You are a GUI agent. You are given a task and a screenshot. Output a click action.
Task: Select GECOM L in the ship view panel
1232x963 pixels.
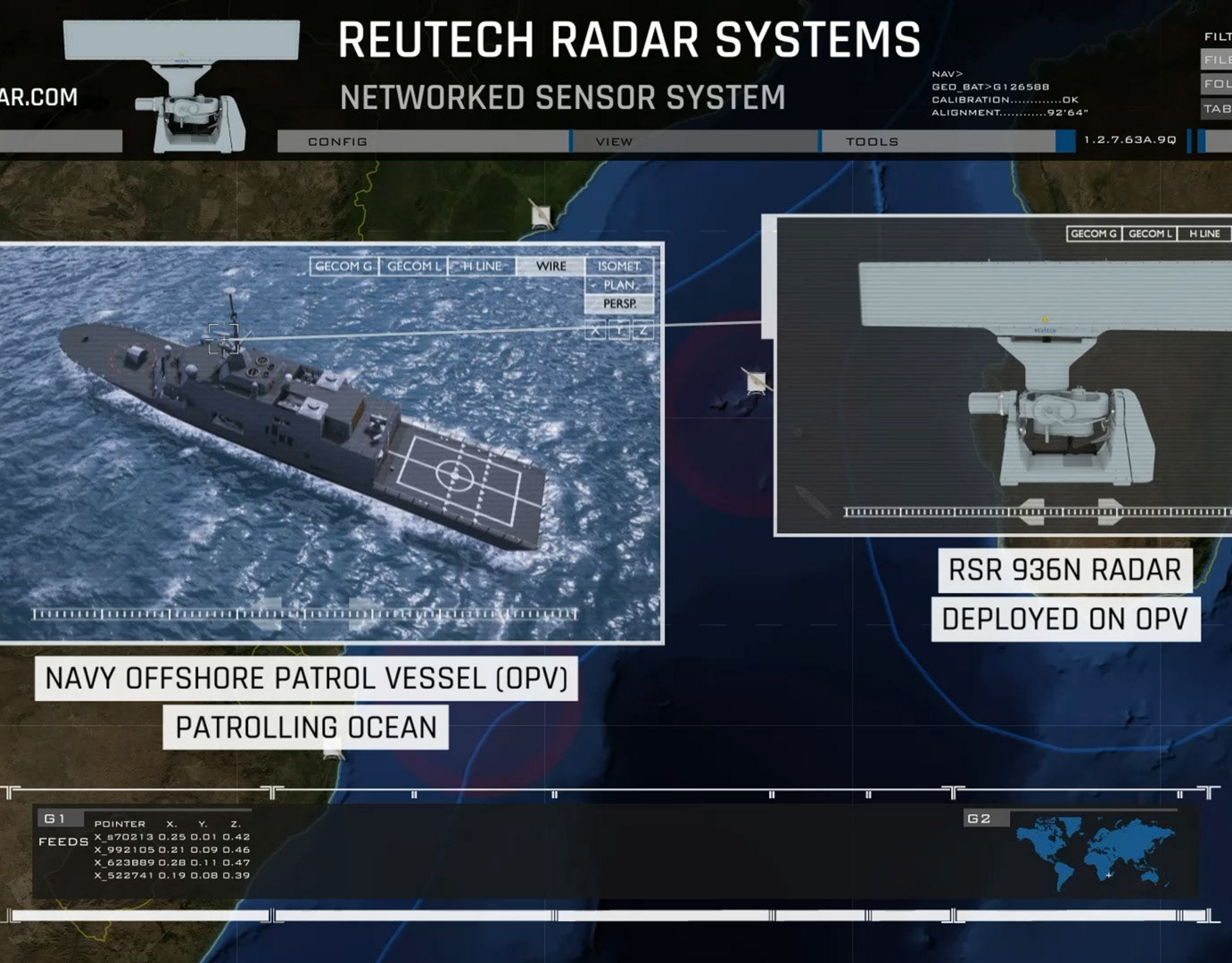pos(413,266)
